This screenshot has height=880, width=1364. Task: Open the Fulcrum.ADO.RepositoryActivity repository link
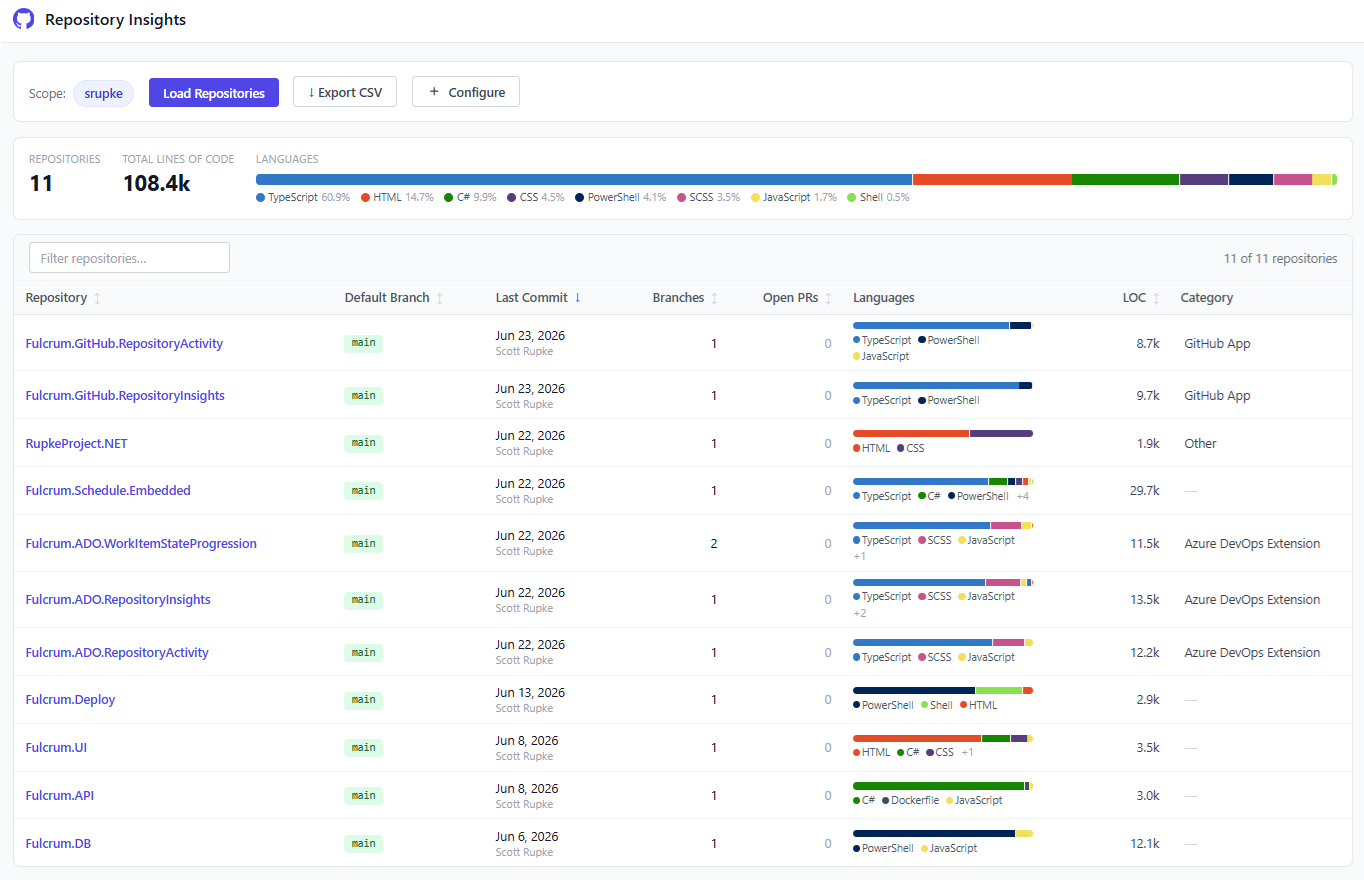pyautogui.click(x=117, y=652)
